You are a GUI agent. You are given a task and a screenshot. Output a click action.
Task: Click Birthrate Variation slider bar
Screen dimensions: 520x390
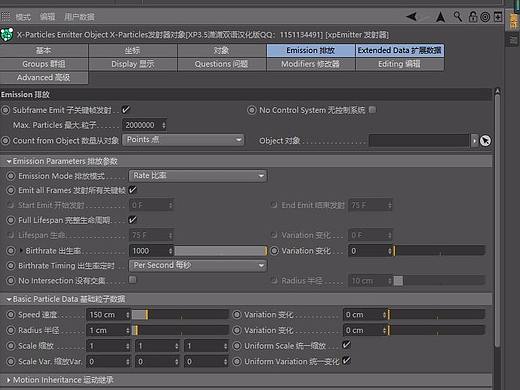439,251
